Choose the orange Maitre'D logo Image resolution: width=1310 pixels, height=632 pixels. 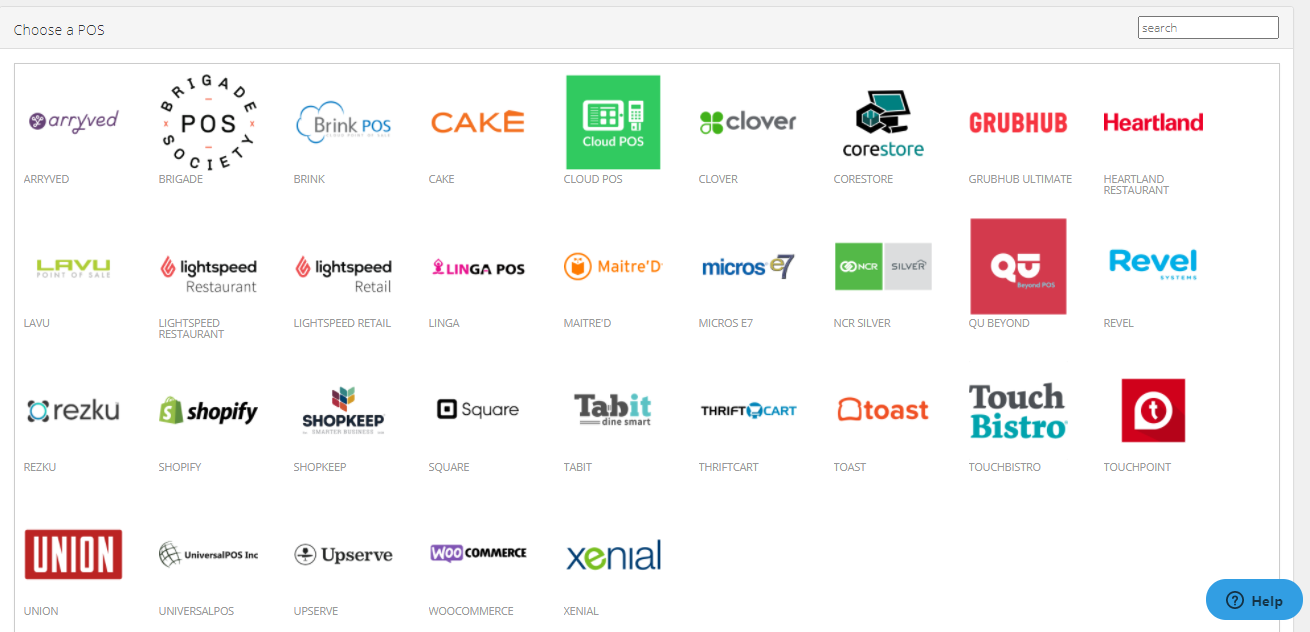(613, 266)
